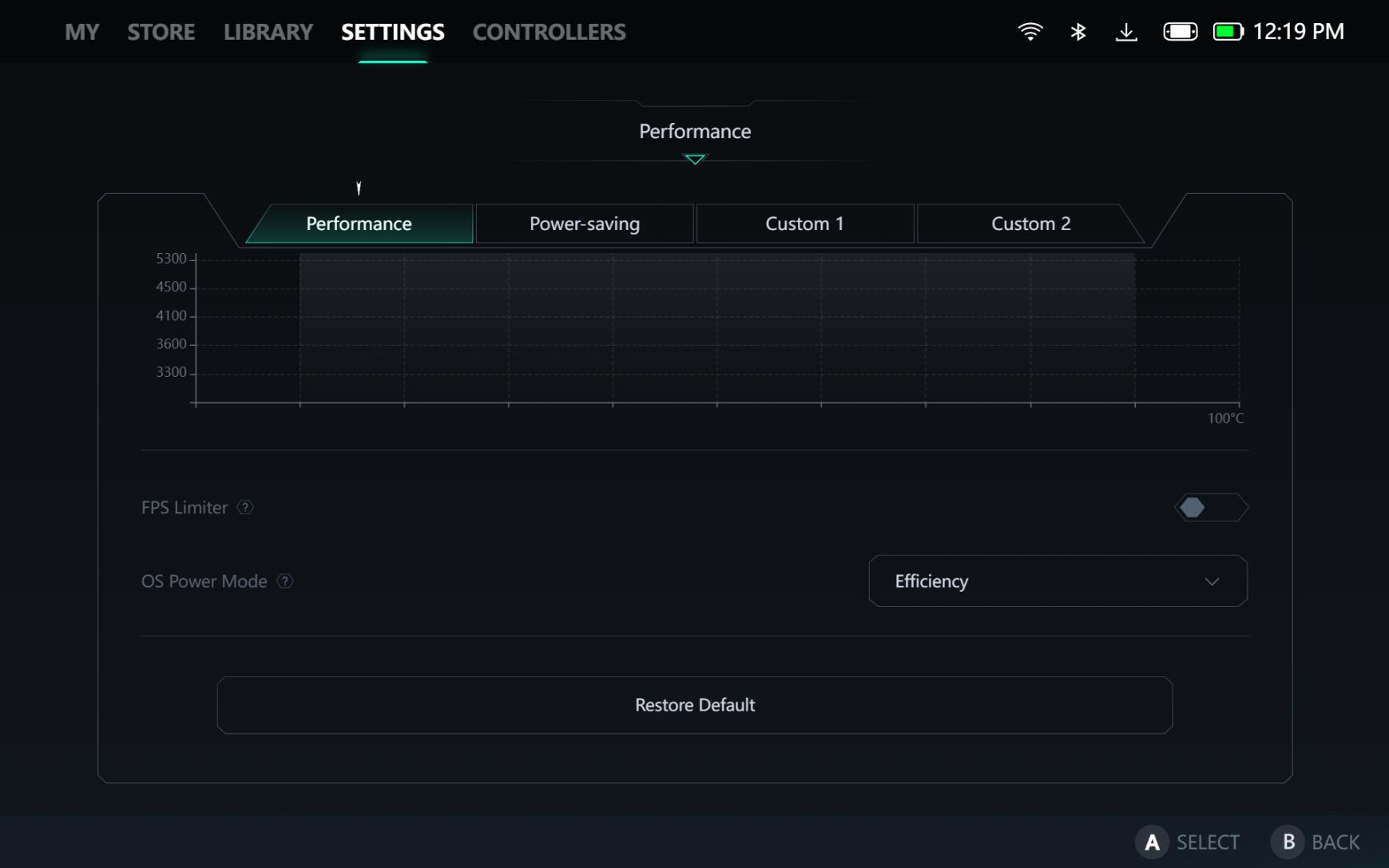
Task: Select the Custom 1 profile tab
Action: click(x=804, y=224)
